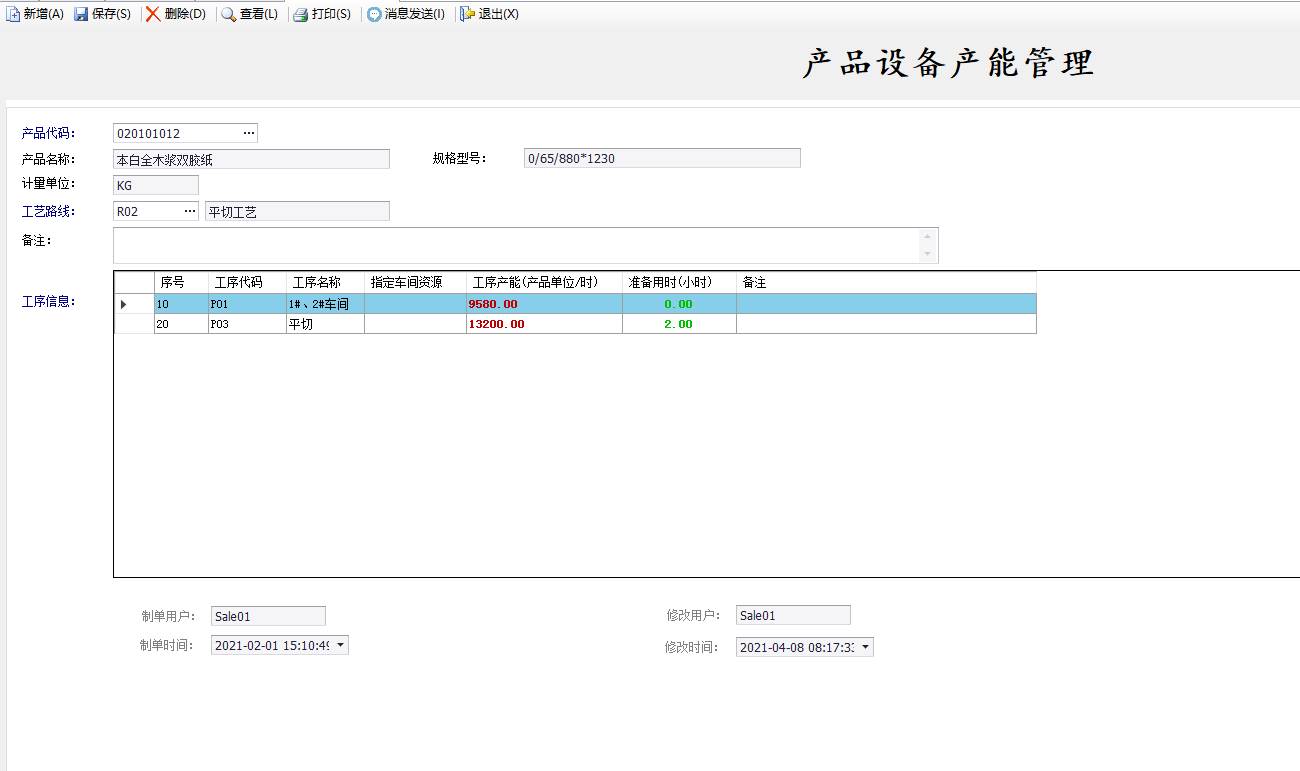Click the 保存 (Save) disk icon
Image resolution: width=1300 pixels, height=771 pixels.
[x=81, y=14]
